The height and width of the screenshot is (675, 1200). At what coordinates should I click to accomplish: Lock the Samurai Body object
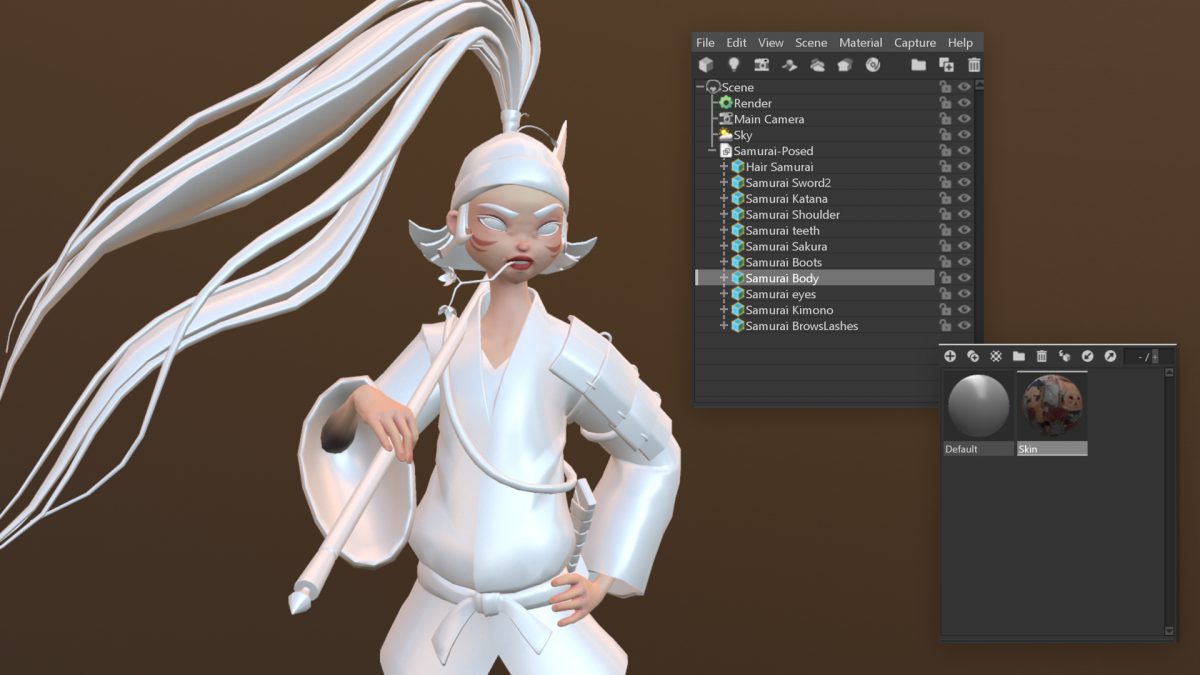coord(943,278)
